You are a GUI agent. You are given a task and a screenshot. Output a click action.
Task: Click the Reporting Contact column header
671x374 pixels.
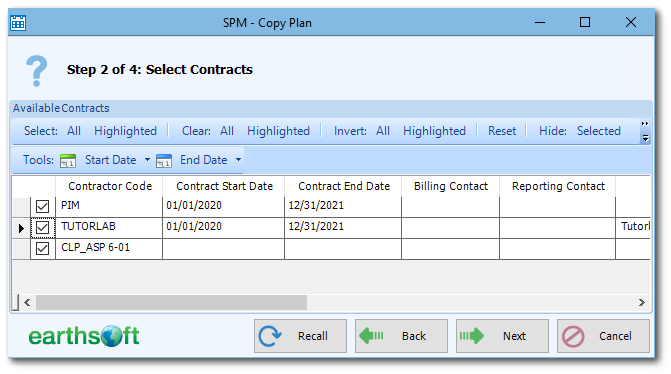558,186
